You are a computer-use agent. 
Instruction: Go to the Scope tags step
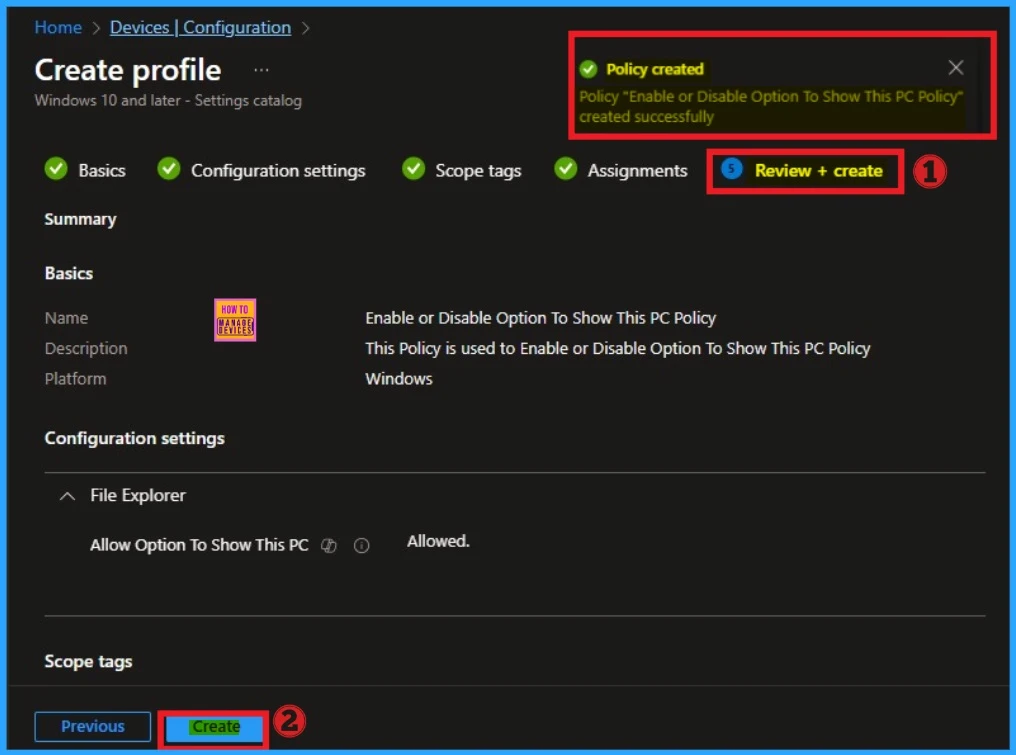478,170
